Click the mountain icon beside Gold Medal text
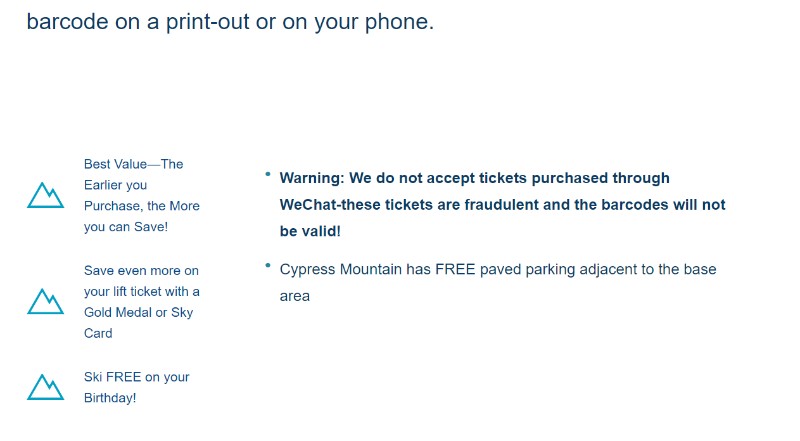 click(45, 301)
